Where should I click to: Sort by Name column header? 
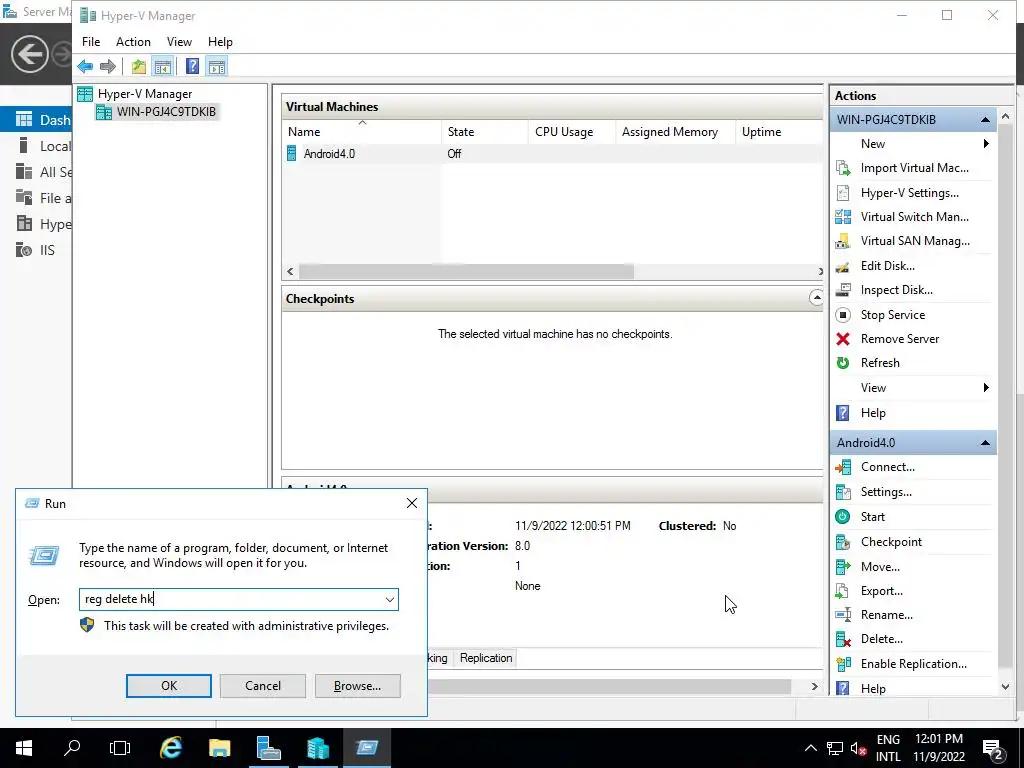pos(362,132)
